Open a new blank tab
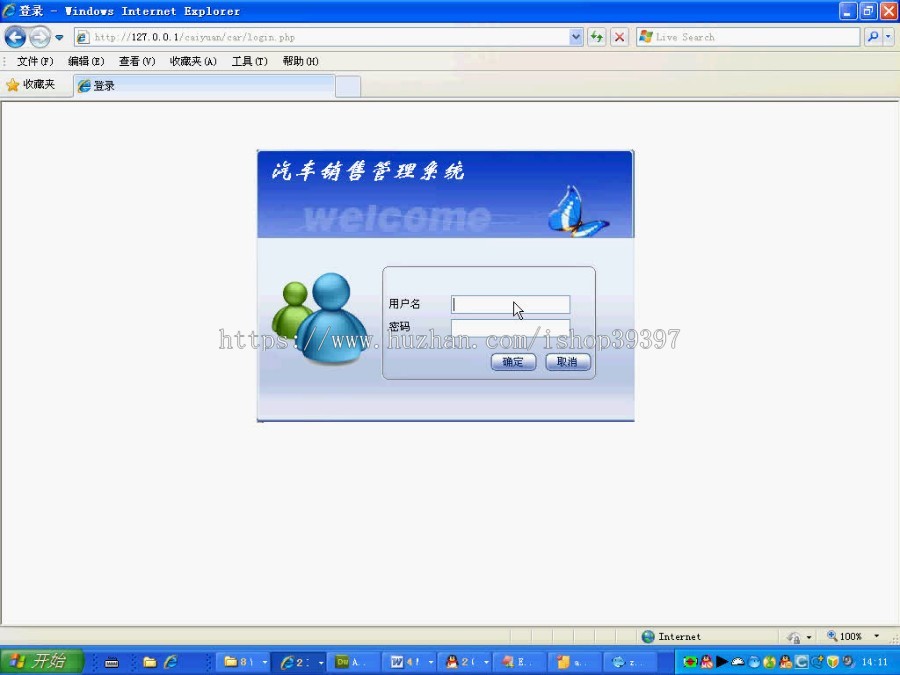 (348, 87)
